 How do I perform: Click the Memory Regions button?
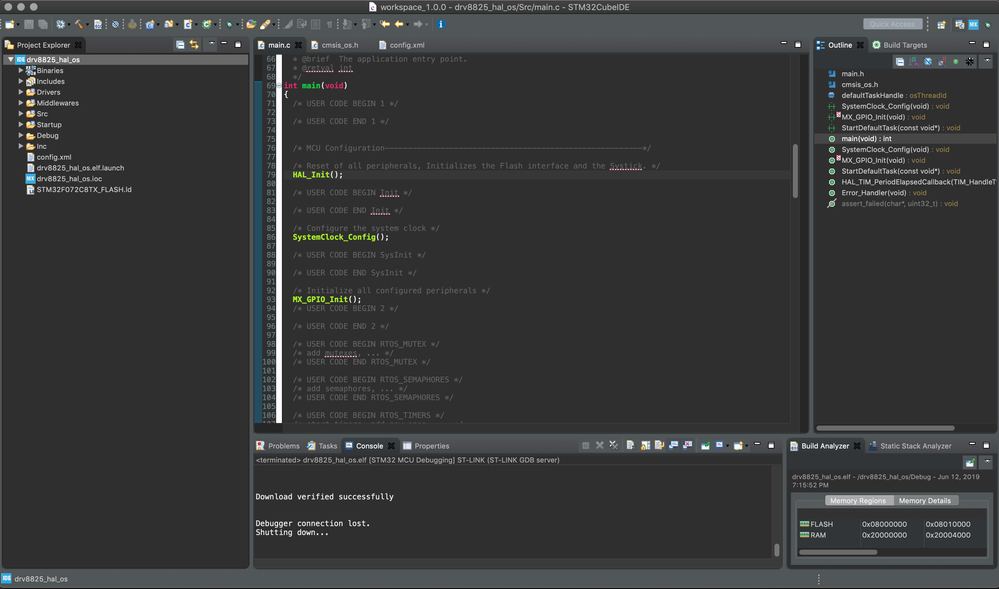click(x=858, y=500)
